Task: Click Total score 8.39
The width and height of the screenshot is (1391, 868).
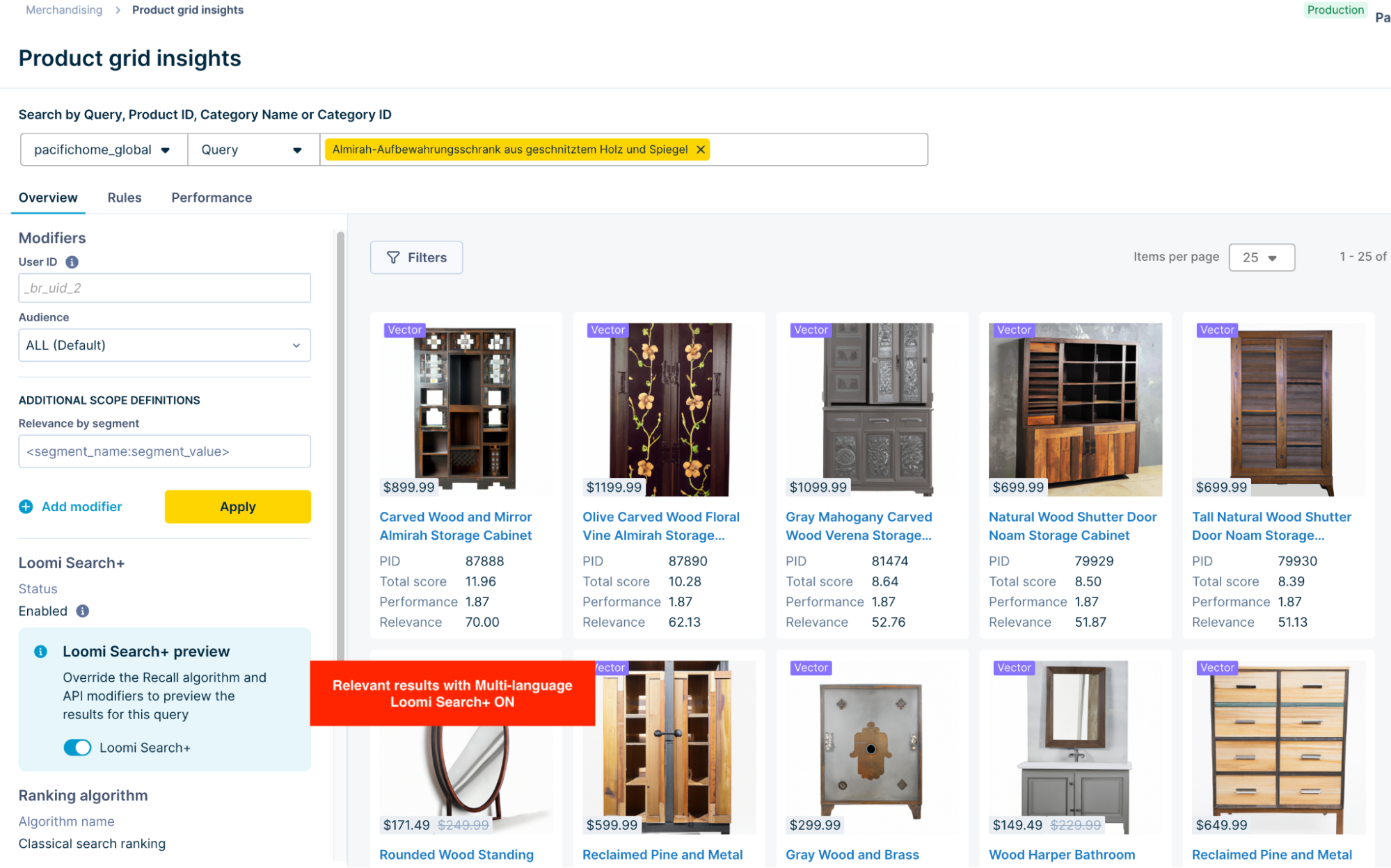Action: (1291, 581)
